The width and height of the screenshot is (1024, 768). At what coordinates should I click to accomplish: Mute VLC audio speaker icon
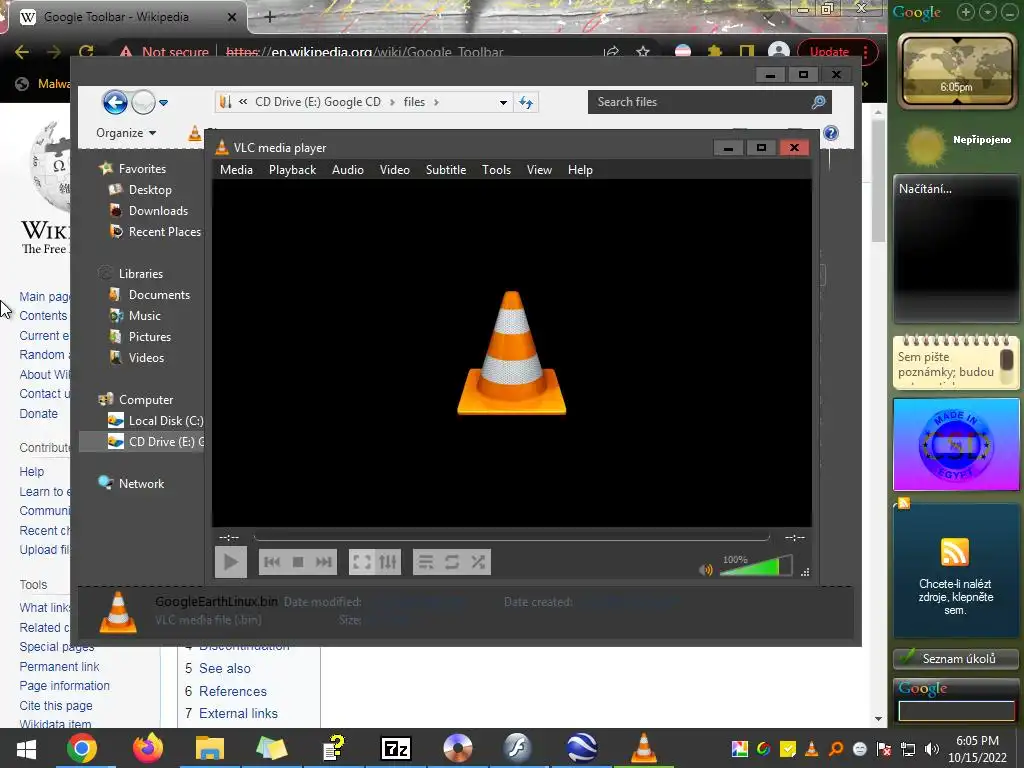706,569
